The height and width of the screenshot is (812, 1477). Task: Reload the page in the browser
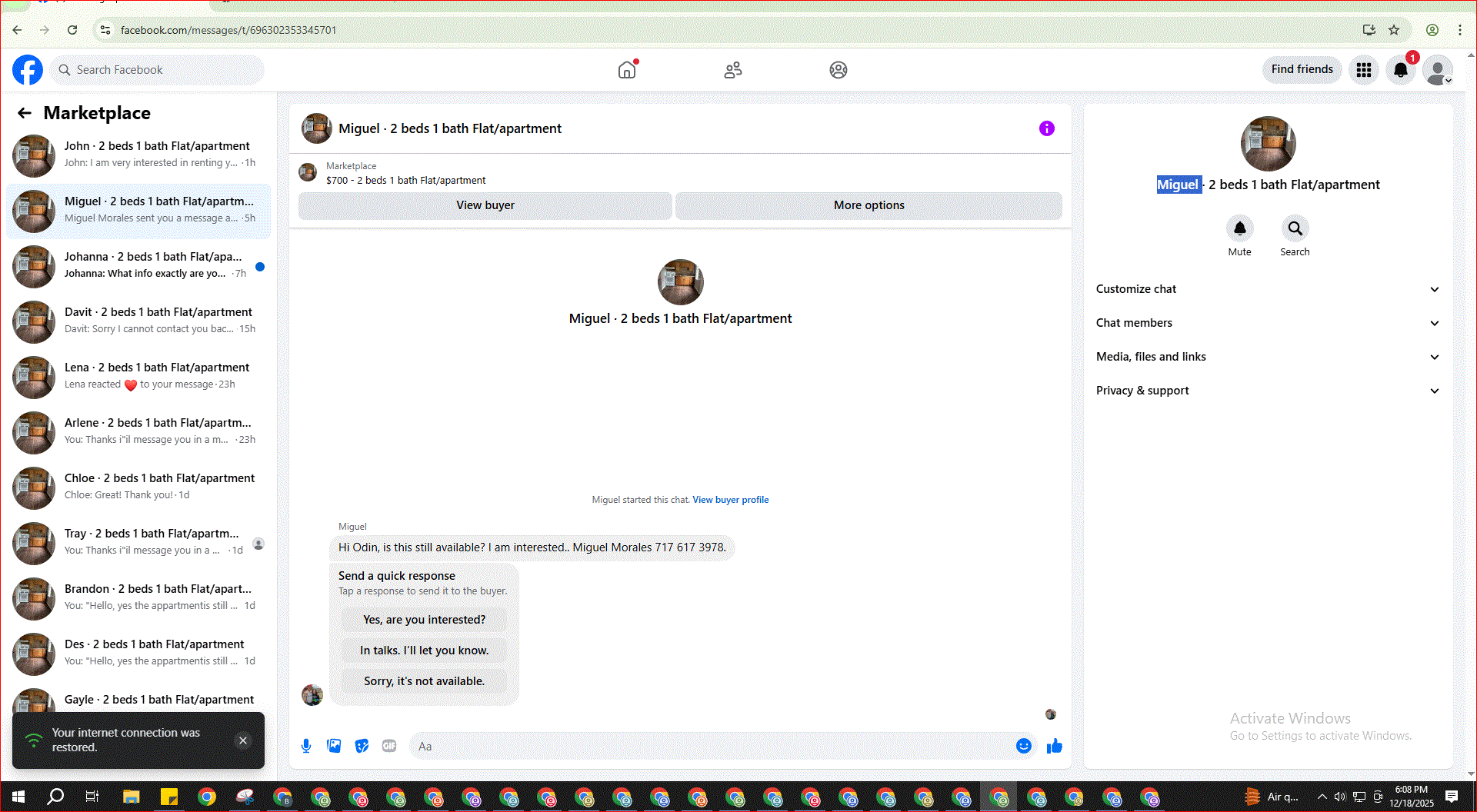[x=72, y=30]
